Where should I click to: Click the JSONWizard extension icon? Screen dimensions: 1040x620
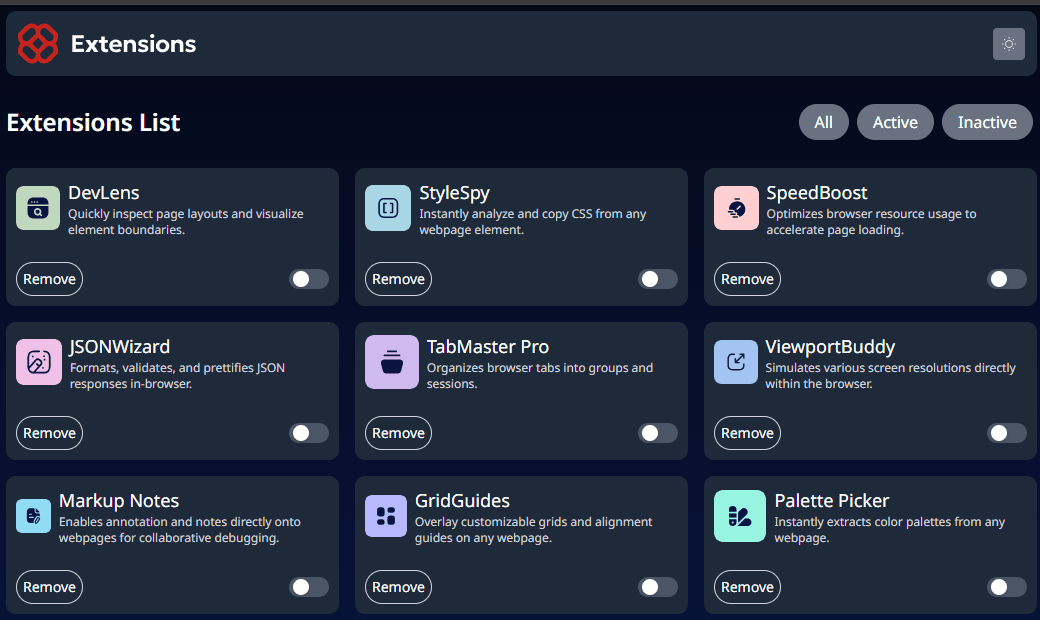coord(39,362)
